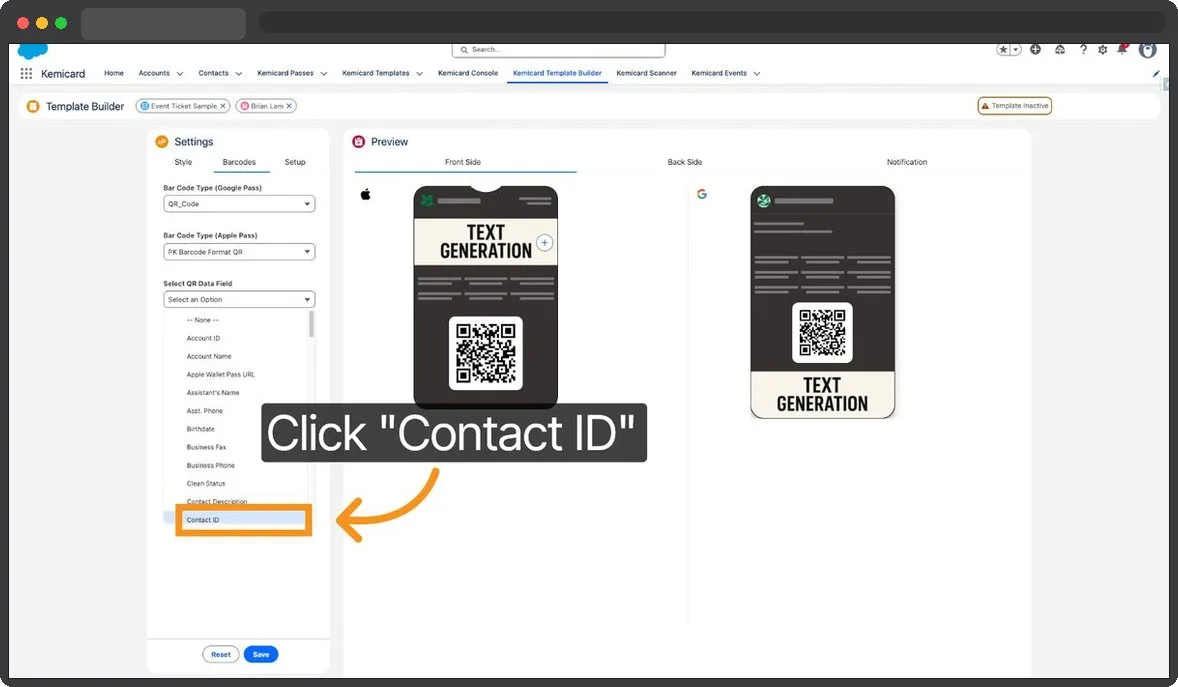Screen dimensions: 1178x687
Task: Switch to Setup settings tab
Action: [295, 162]
